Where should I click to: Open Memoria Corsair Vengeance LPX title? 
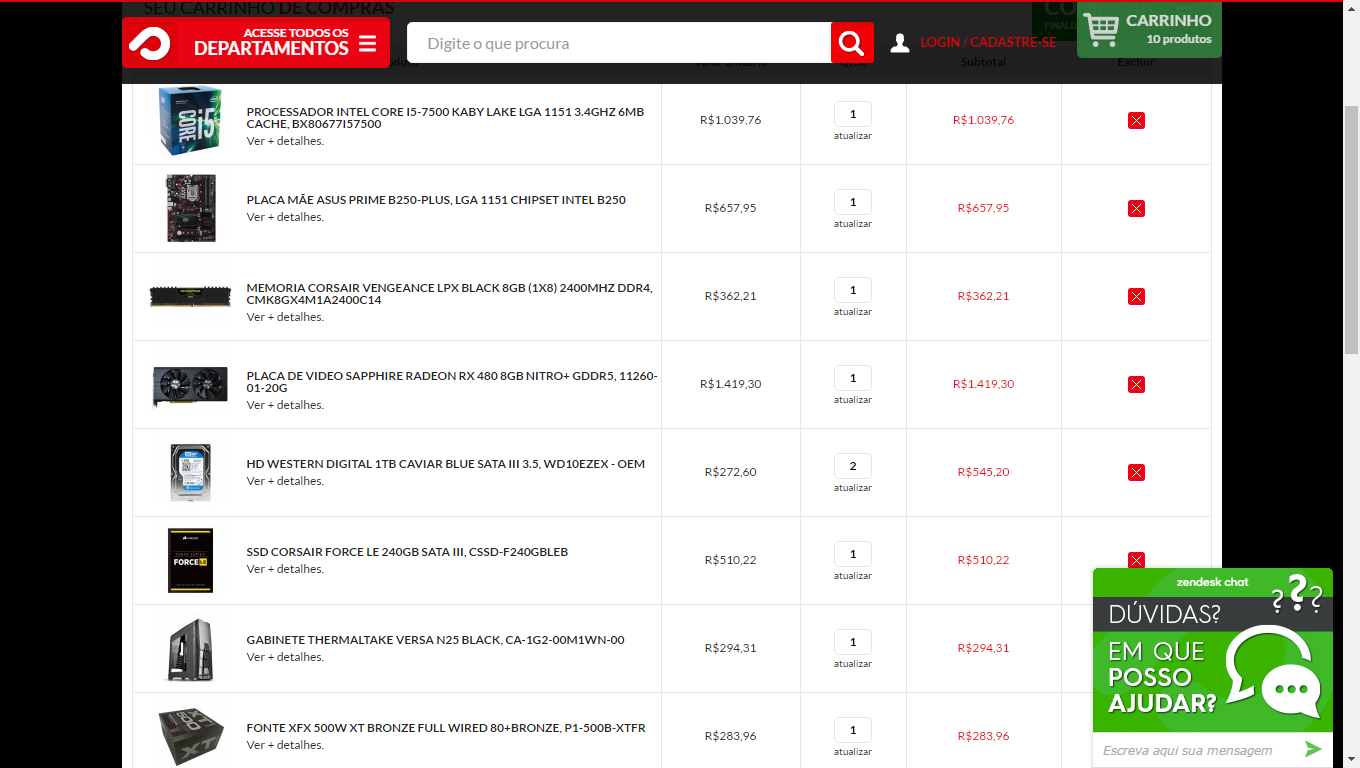pyautogui.click(x=450, y=294)
